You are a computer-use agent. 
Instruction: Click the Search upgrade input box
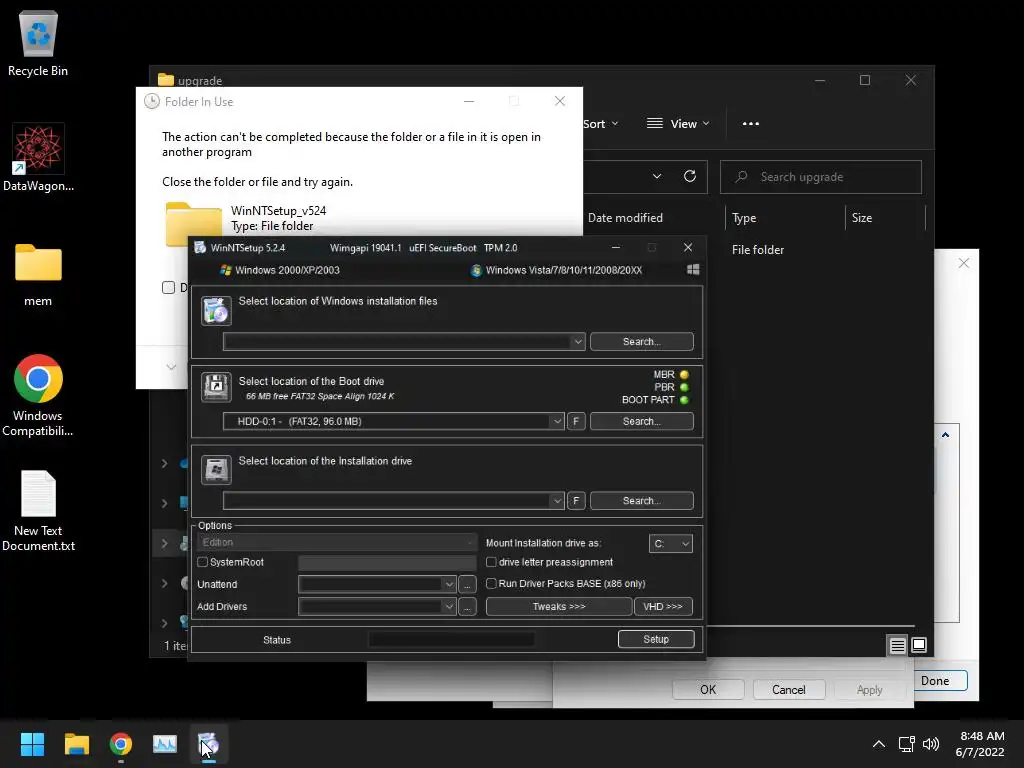820,177
